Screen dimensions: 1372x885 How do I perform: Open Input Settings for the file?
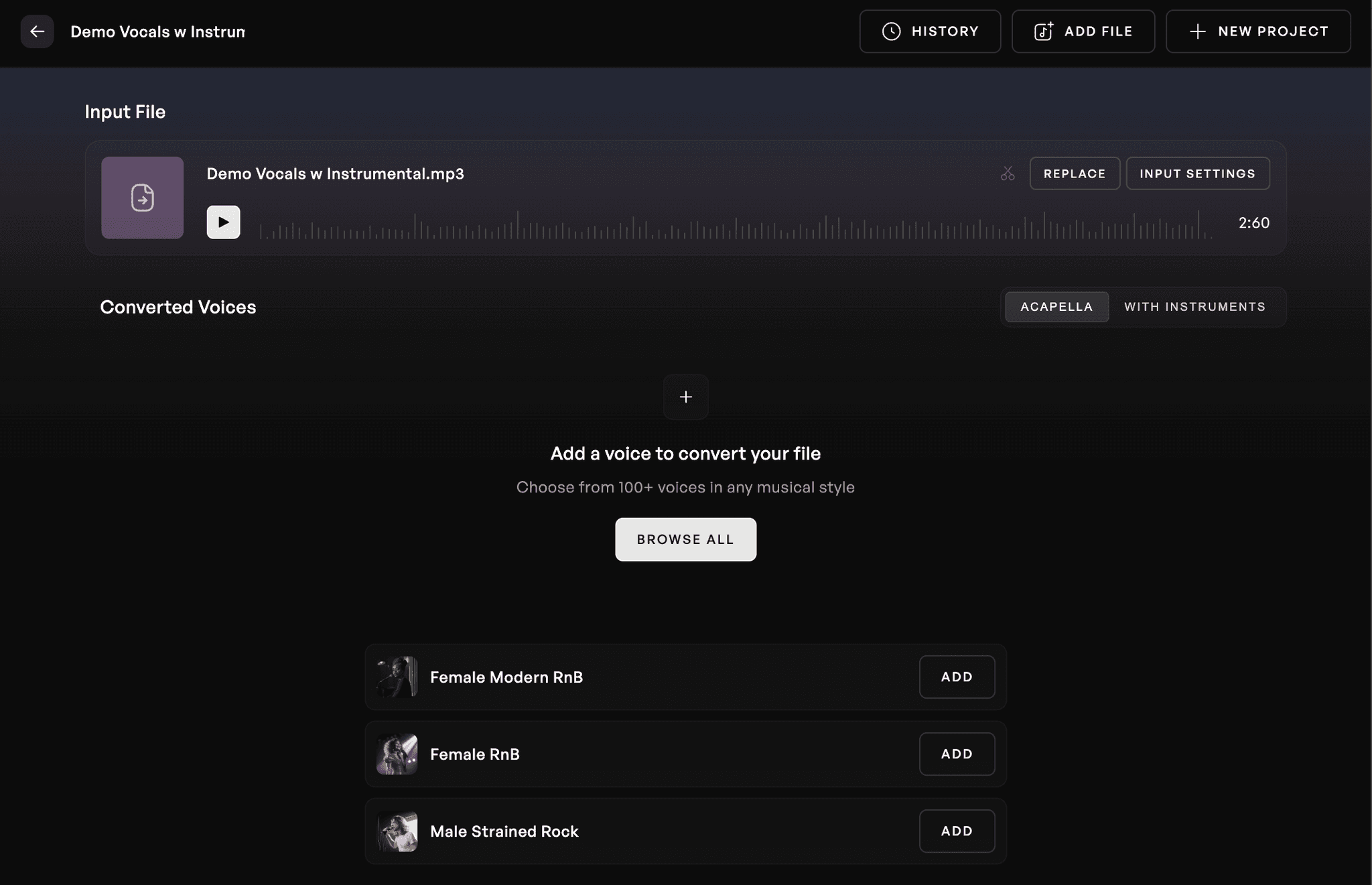[x=1197, y=173]
